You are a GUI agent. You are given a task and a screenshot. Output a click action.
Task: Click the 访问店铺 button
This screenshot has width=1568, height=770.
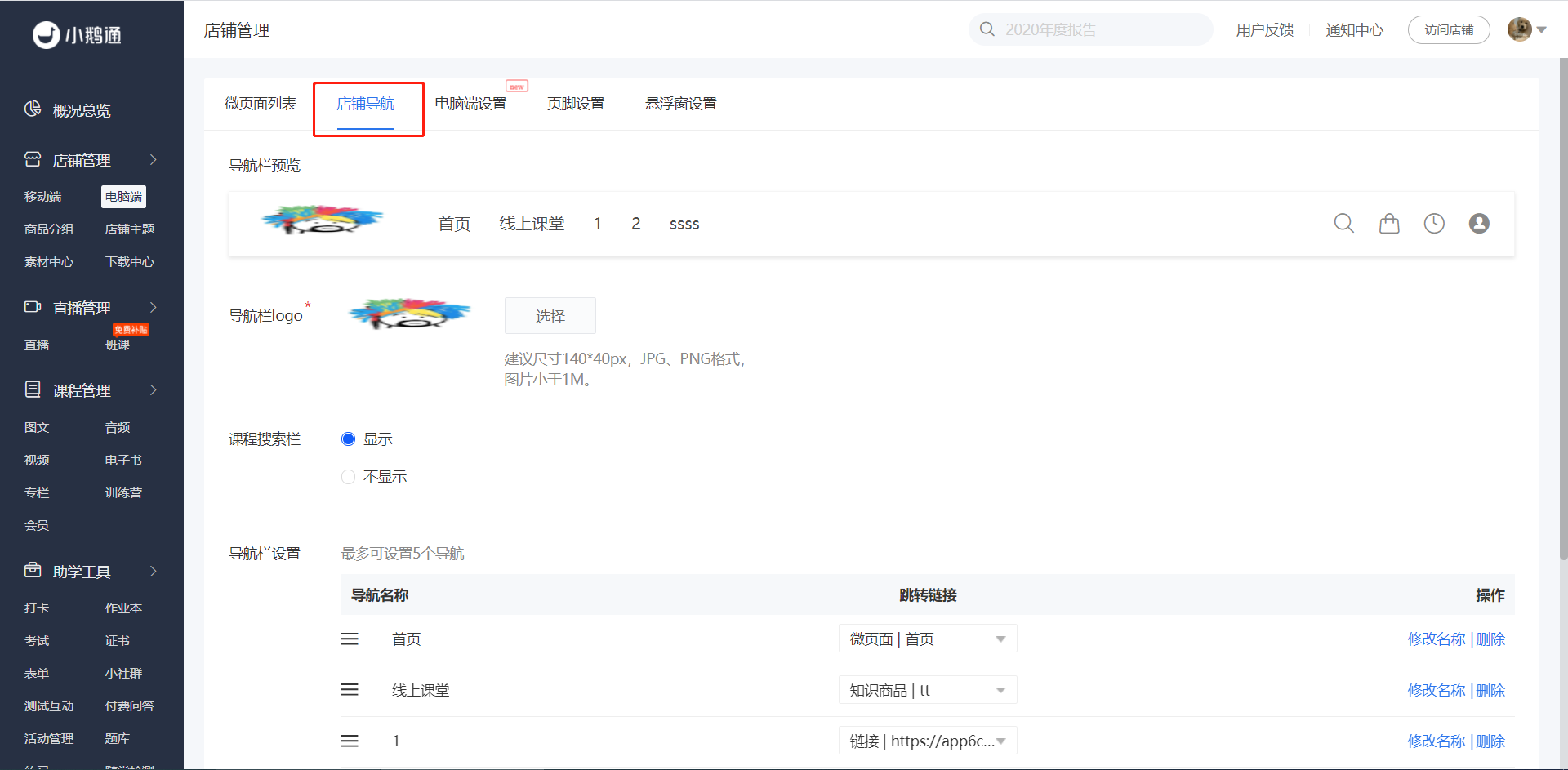click(1449, 30)
